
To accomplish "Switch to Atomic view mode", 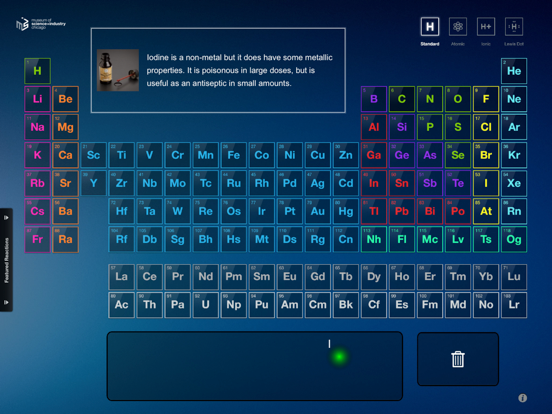I will (458, 27).
